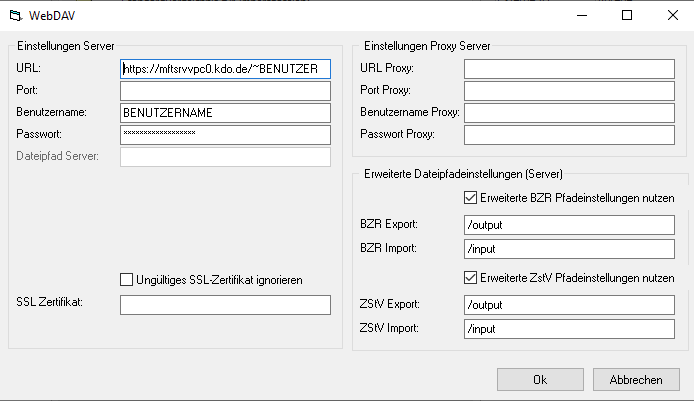Click the Port Proxy input field
The image size is (694, 401).
coord(569,91)
